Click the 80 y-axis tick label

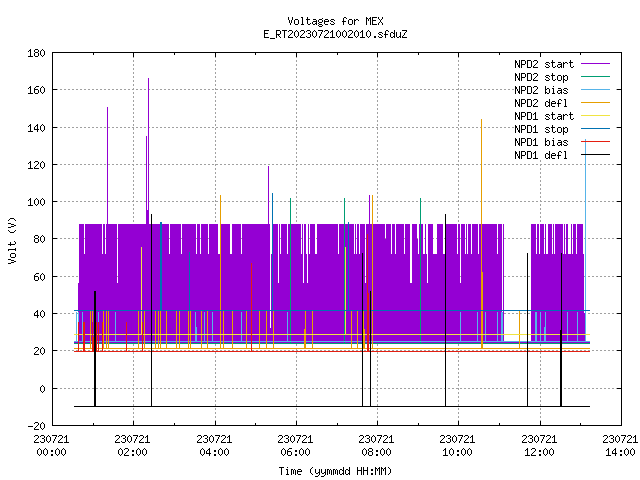pyautogui.click(x=39, y=238)
